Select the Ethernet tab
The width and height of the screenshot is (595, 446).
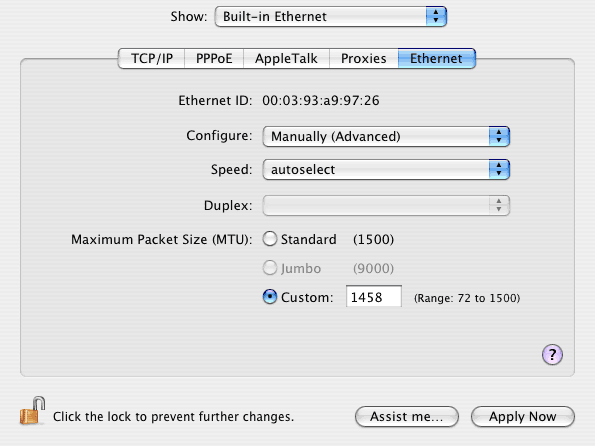click(436, 58)
